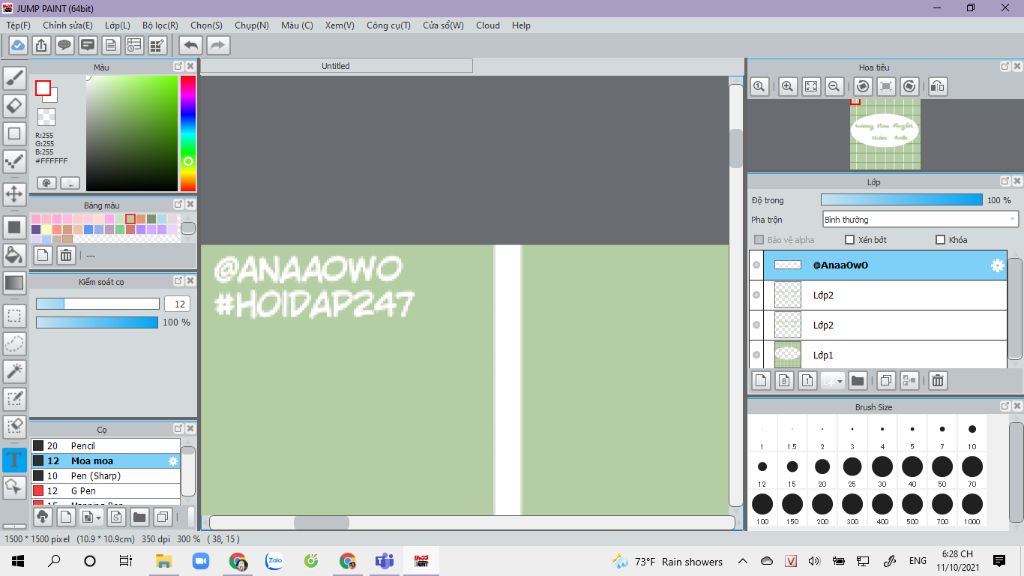This screenshot has height=576, width=1024.
Task: Select the Bucket fill tool
Action: [14, 255]
